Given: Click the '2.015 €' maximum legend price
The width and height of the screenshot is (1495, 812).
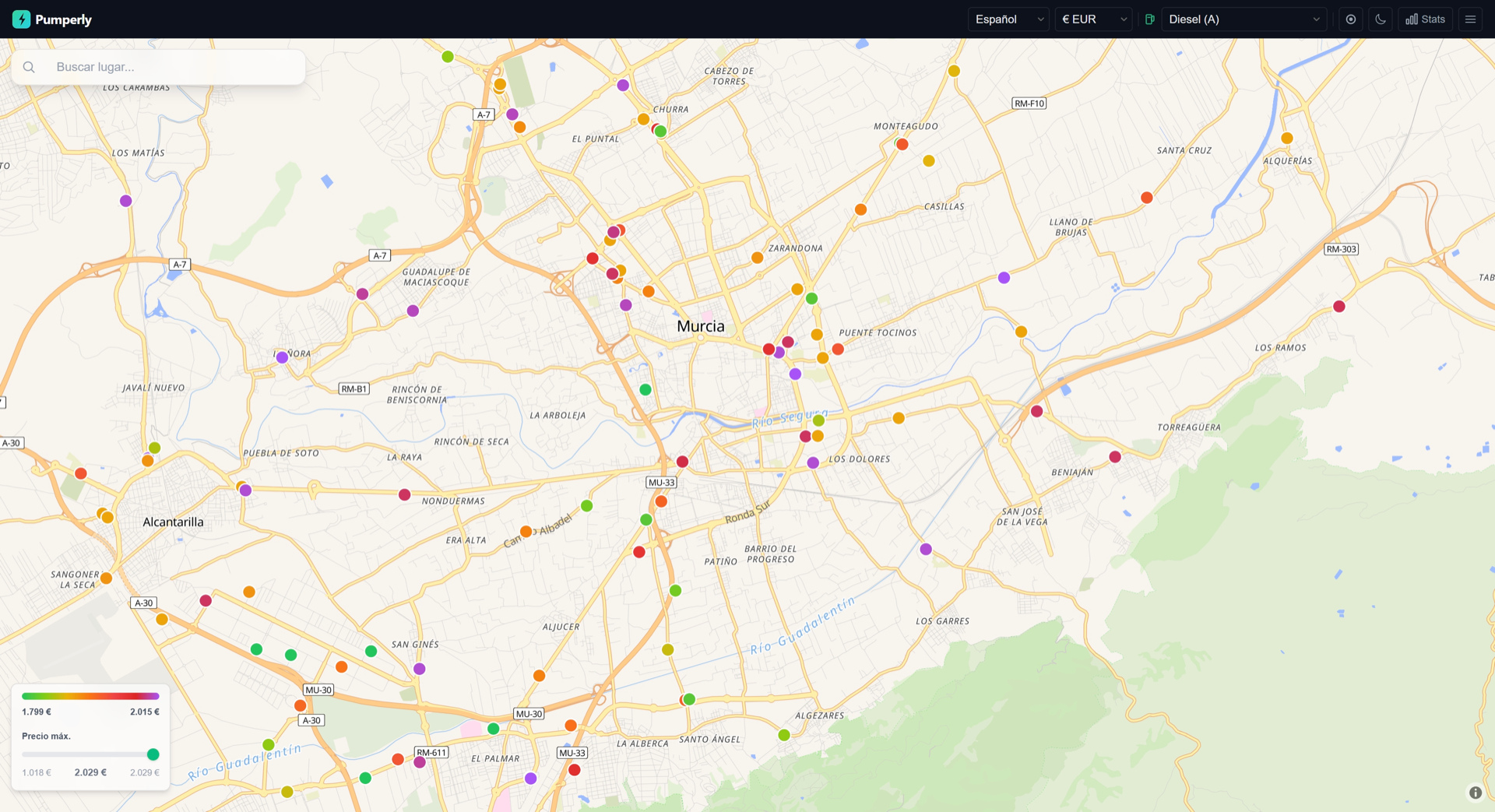Looking at the screenshot, I should (145, 712).
